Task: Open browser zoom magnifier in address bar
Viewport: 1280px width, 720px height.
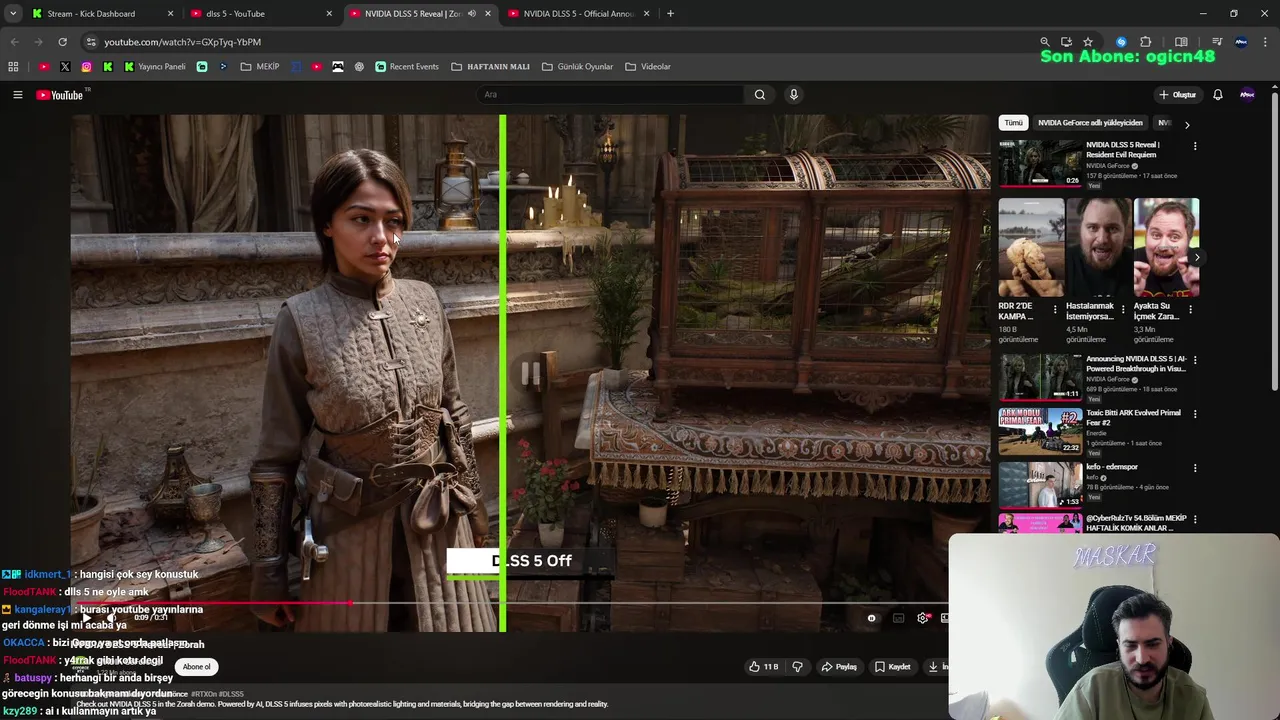Action: click(x=1044, y=42)
